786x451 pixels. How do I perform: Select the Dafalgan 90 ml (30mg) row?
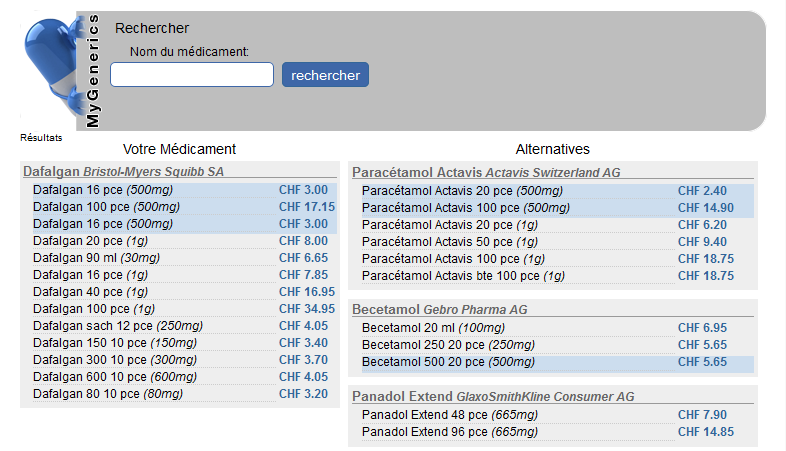tap(184, 258)
